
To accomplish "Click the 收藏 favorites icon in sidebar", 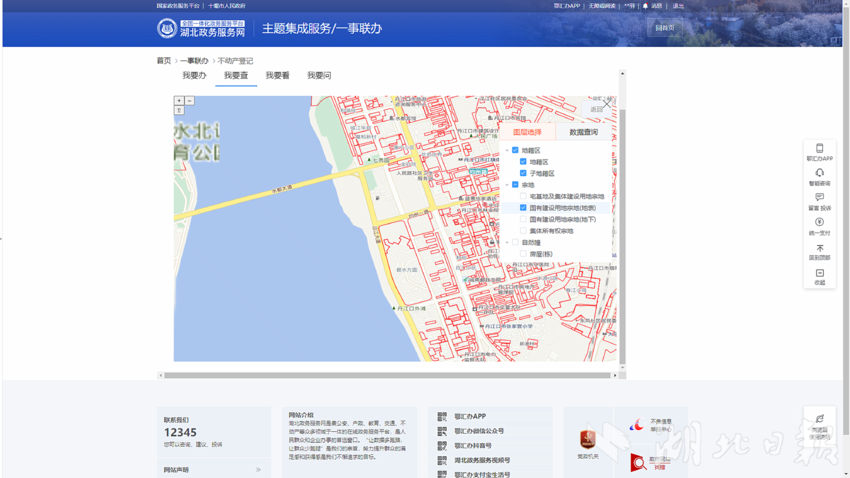I will tap(819, 276).
